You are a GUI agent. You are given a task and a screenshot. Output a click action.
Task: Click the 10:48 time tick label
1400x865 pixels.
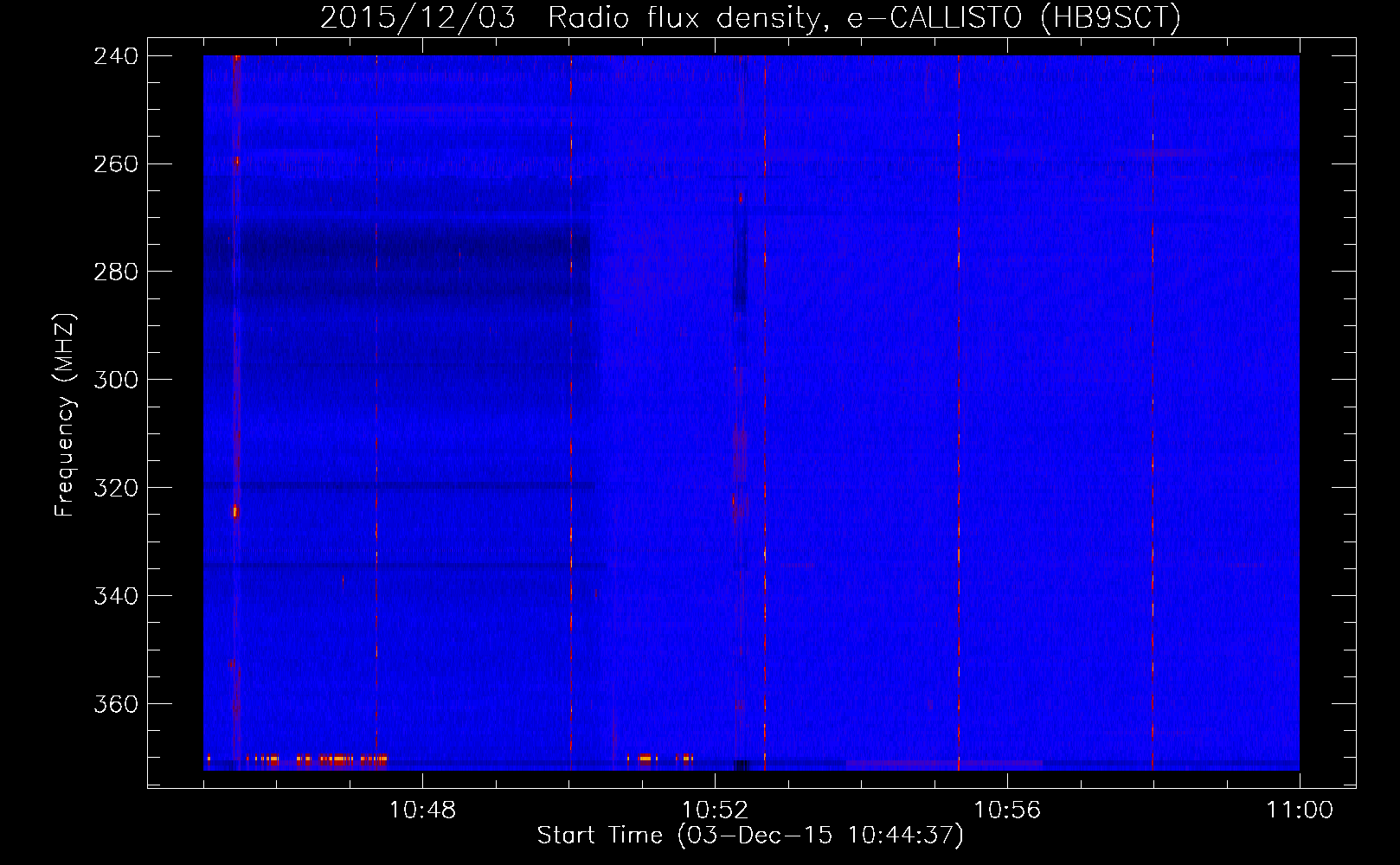click(x=422, y=811)
